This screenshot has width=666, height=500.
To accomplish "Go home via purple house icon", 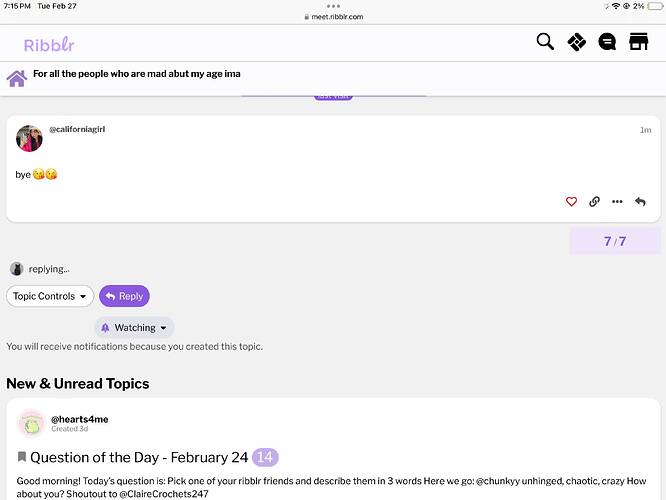I will (17, 78).
